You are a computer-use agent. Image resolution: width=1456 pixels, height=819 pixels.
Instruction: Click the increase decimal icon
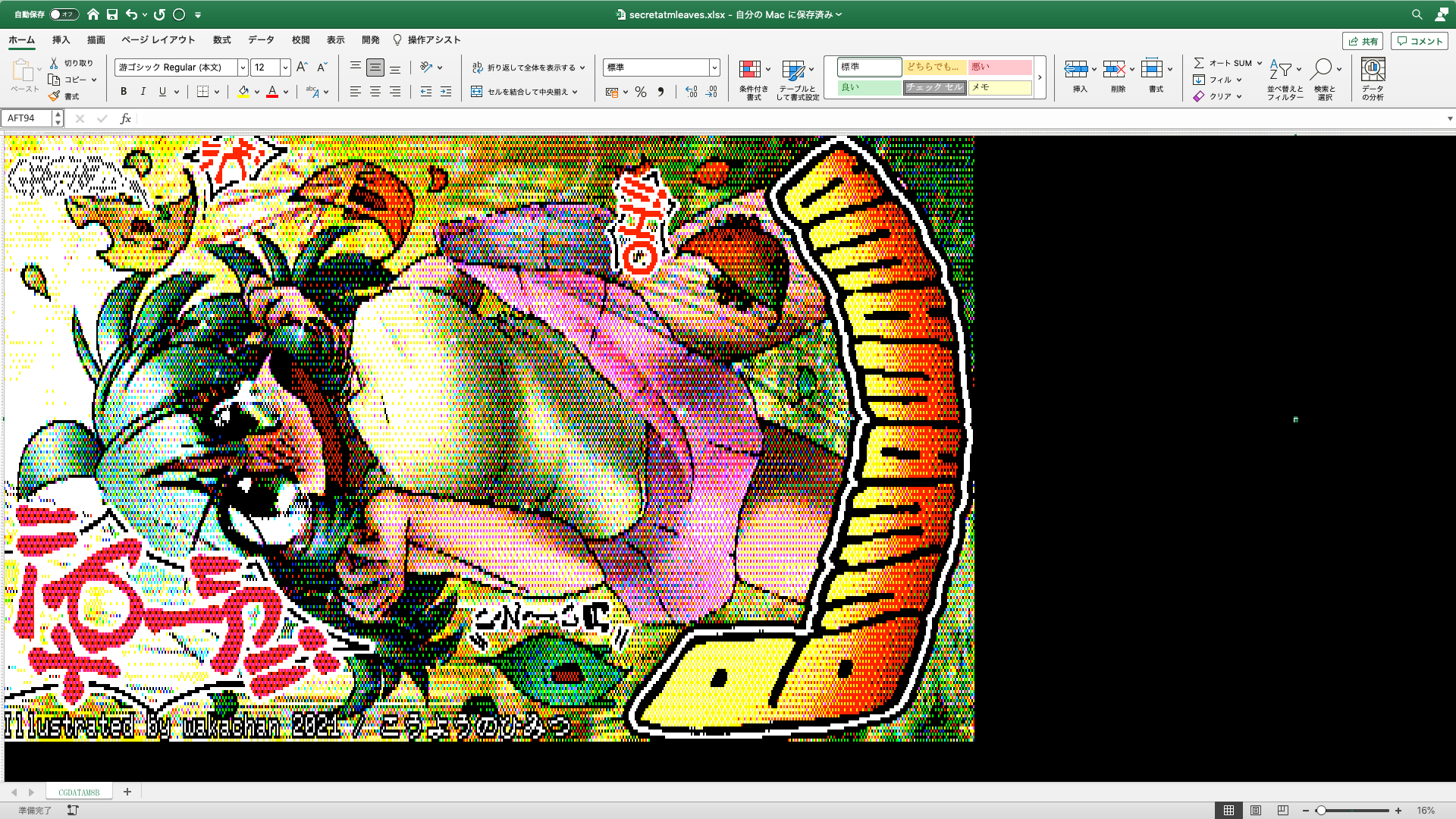click(x=692, y=92)
